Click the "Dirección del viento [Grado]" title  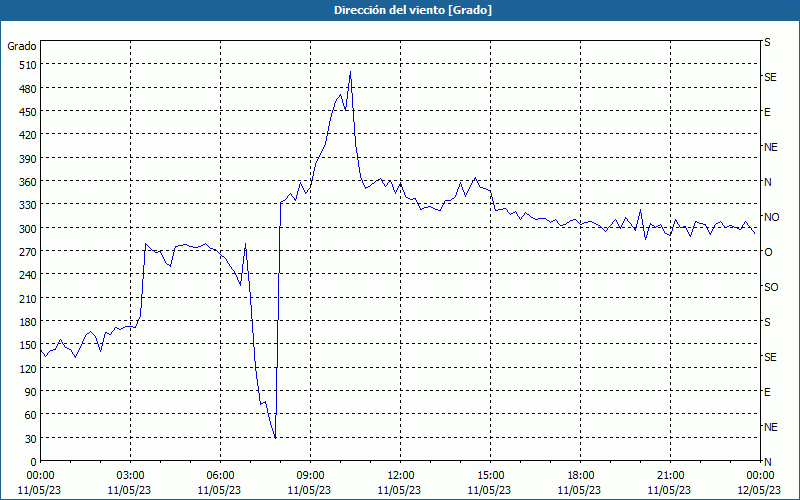413,10
